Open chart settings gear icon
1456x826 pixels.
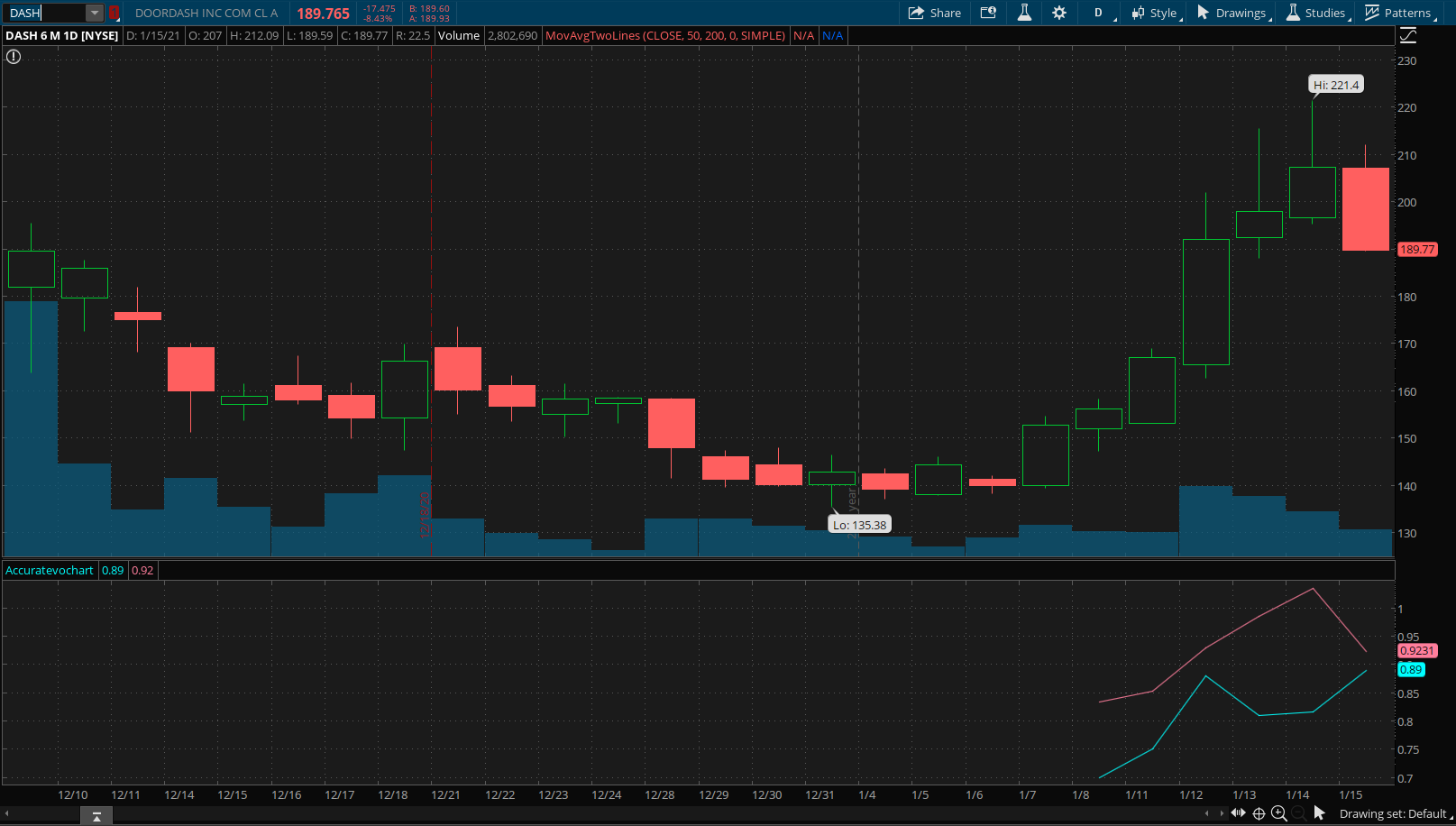(1059, 13)
